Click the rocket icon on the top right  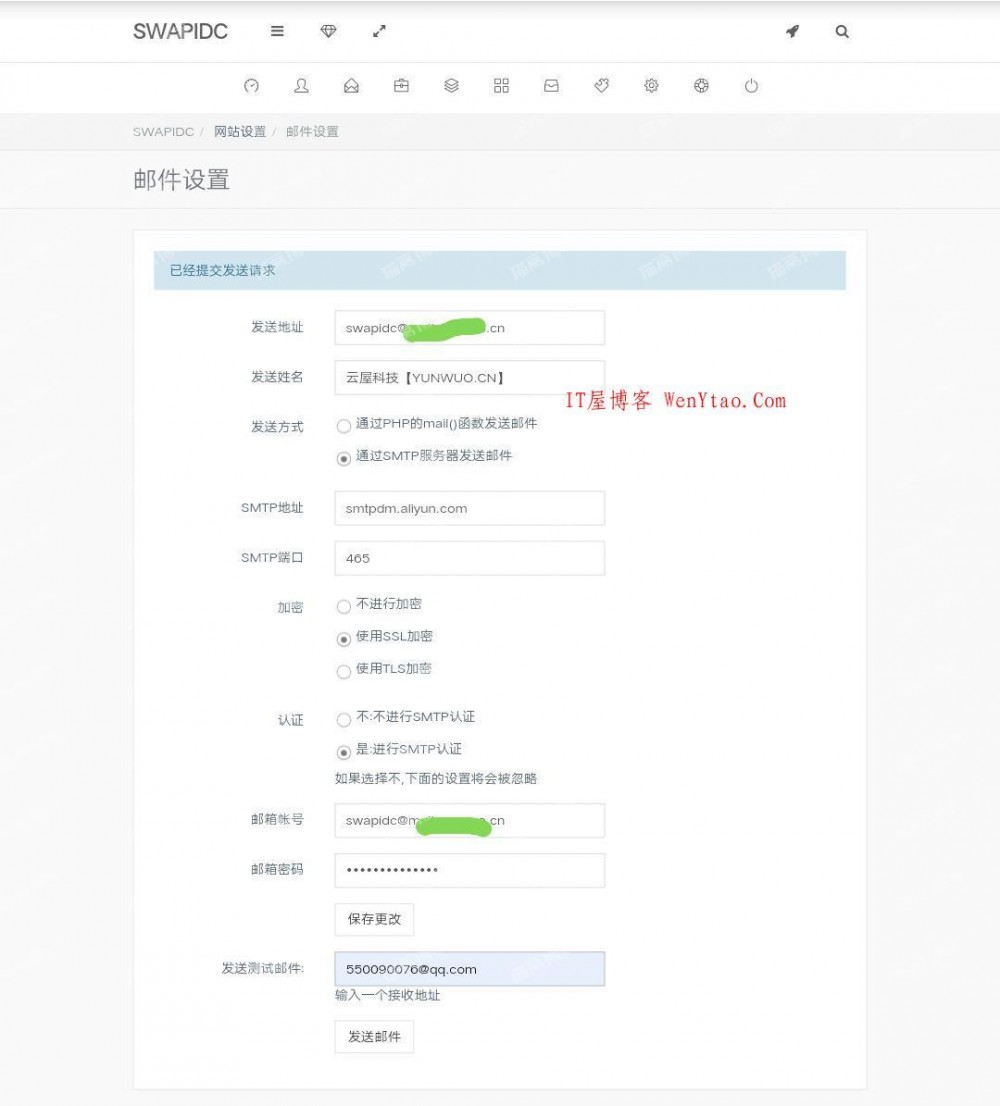pyautogui.click(x=792, y=31)
